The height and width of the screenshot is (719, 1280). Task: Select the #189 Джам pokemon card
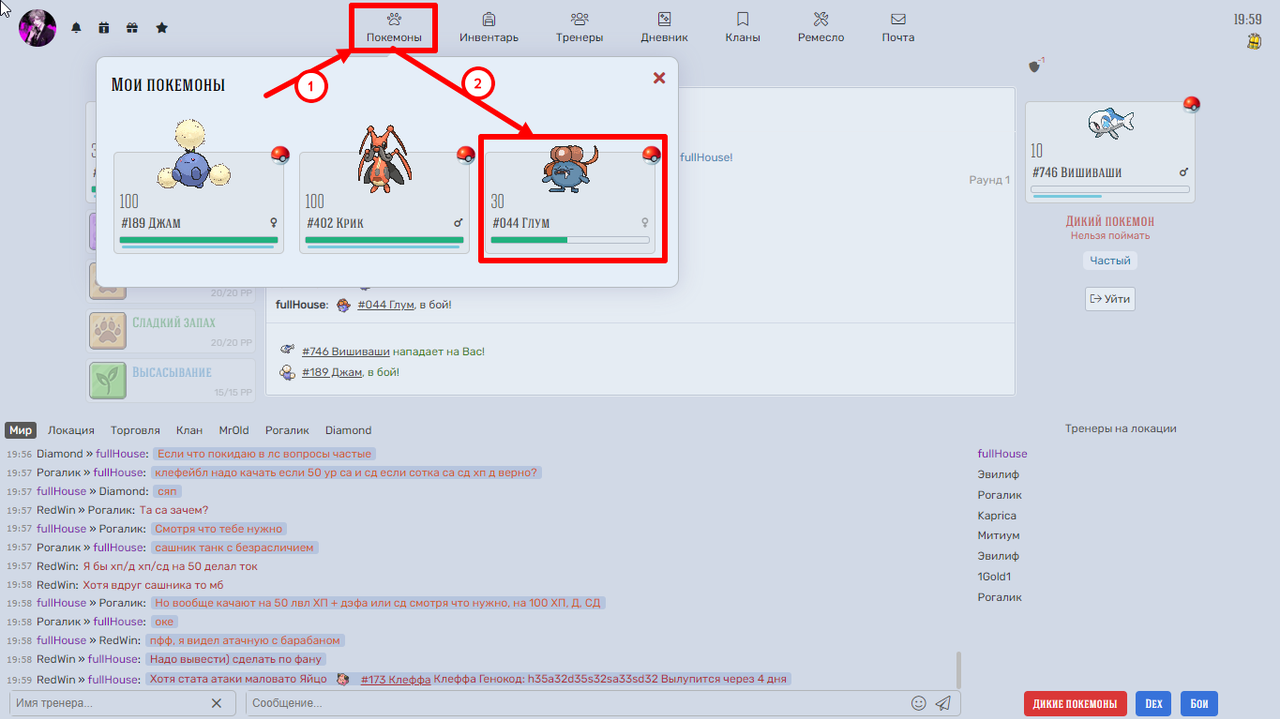point(199,201)
